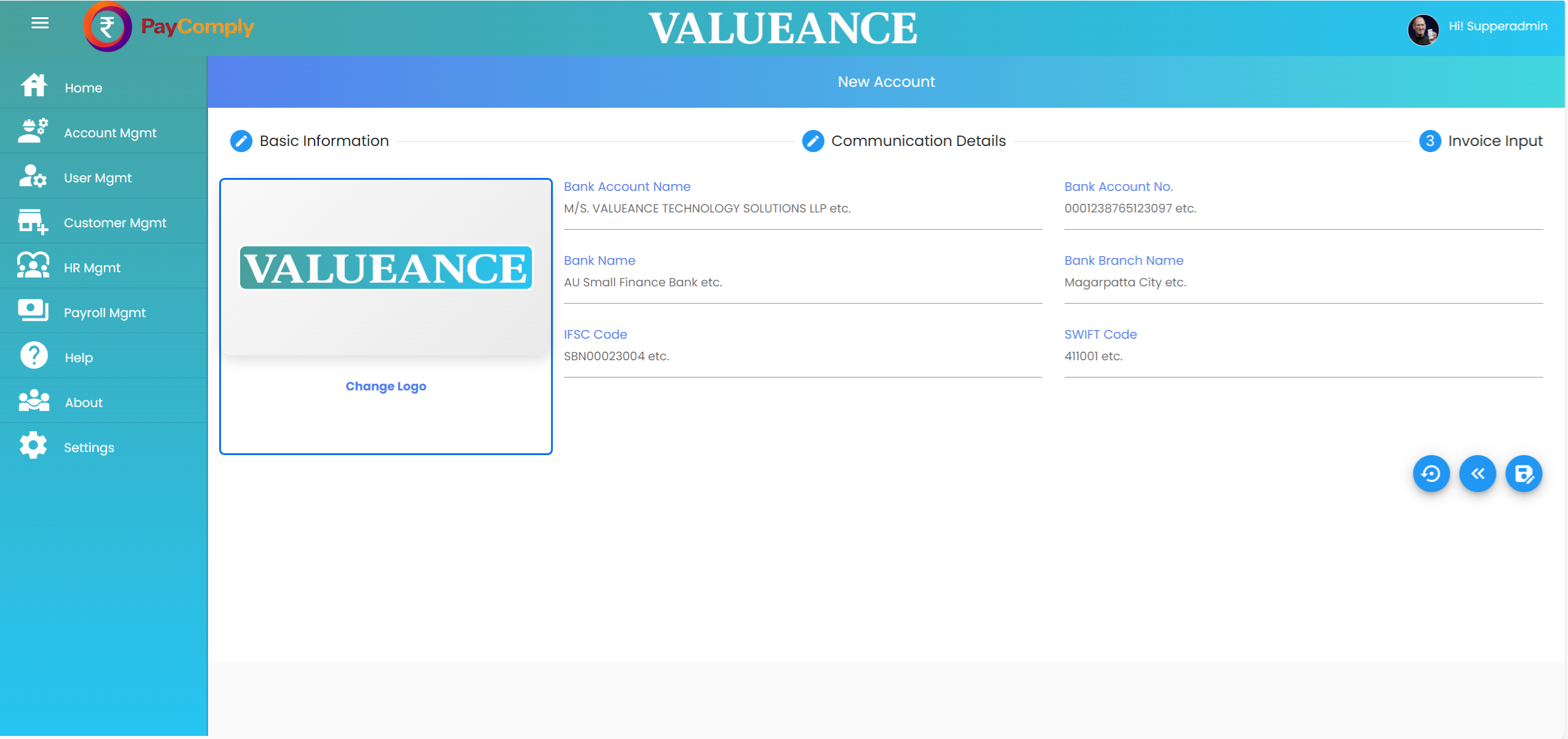Image resolution: width=1568 pixels, height=739 pixels.
Task: Click the User Mgmt person-gear icon
Action: tap(33, 176)
